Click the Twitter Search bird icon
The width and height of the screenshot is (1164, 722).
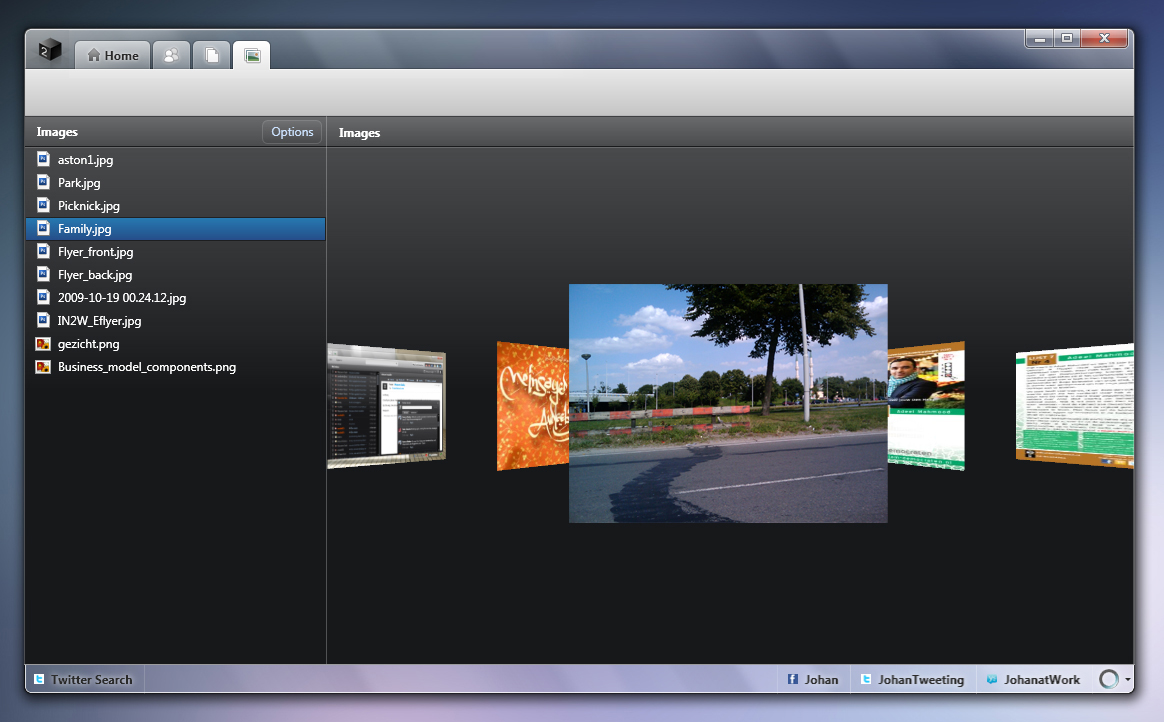tap(39, 680)
